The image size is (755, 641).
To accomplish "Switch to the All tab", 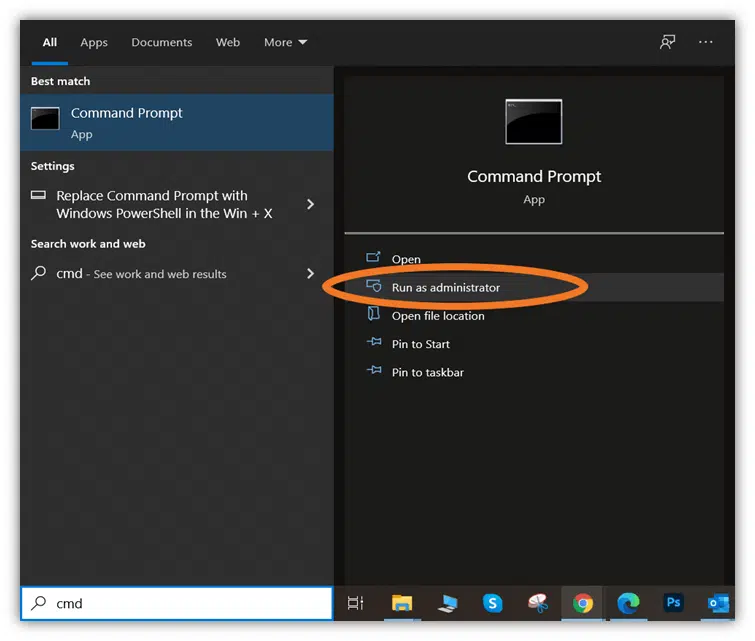I will 50,42.
